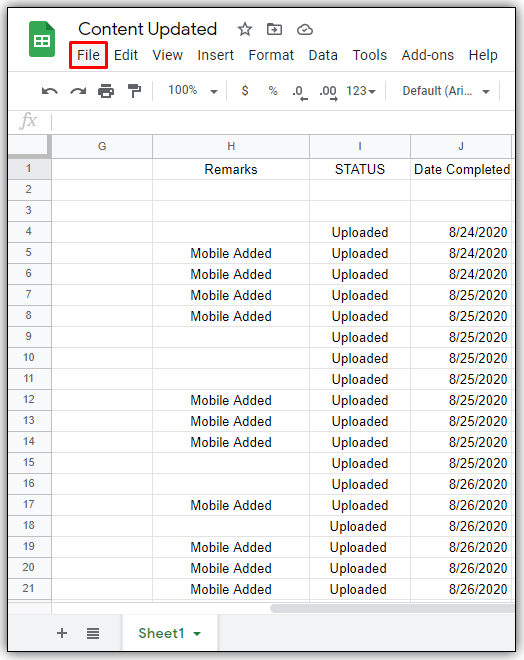
Task: Apply percent format button
Action: [273, 90]
